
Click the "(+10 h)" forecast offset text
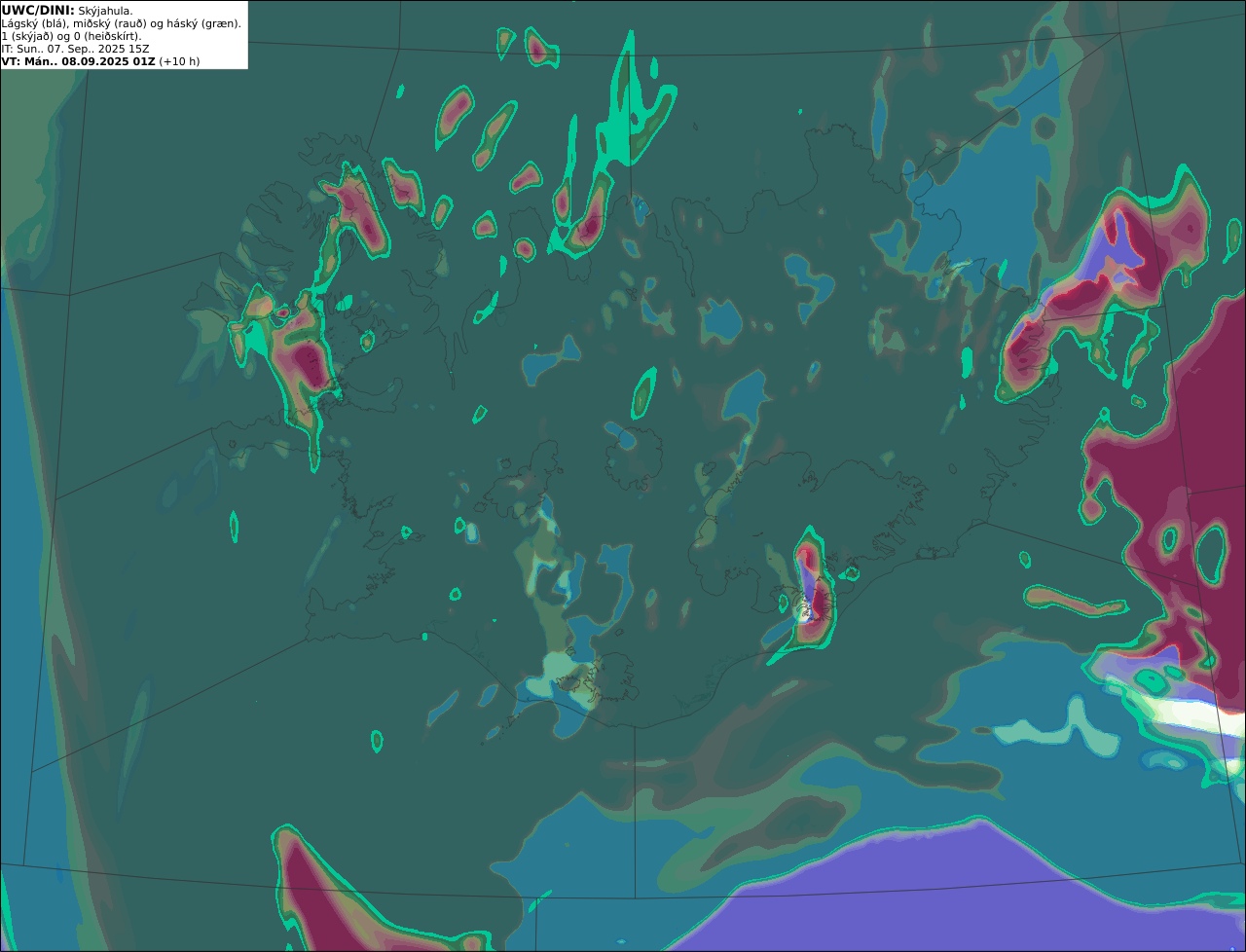179,61
